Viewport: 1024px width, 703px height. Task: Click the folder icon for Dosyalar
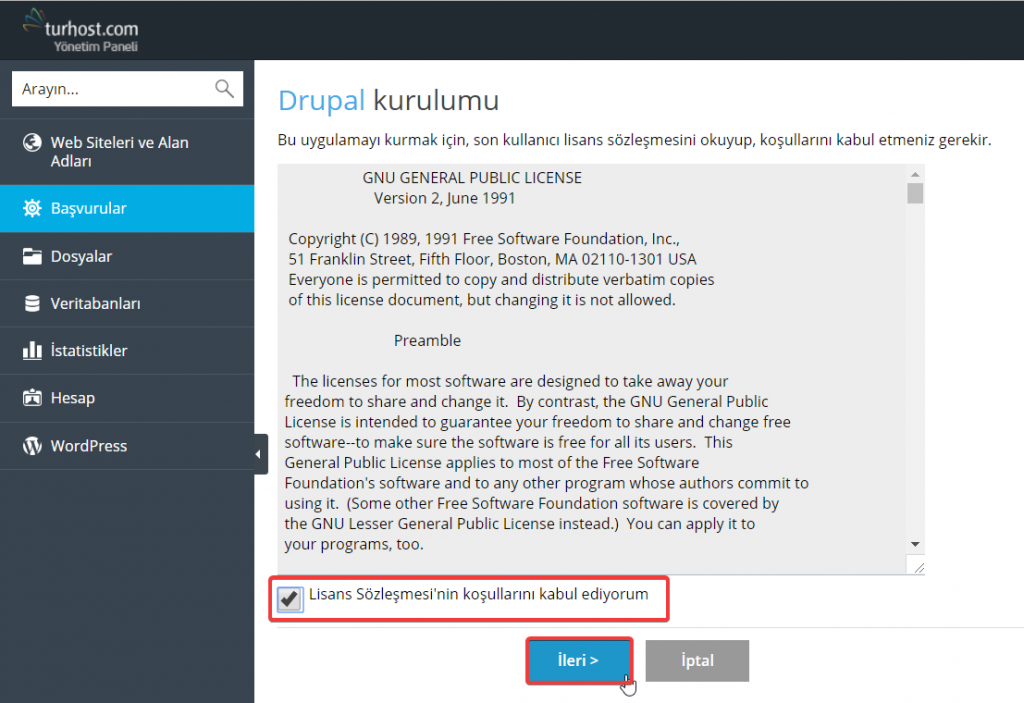pos(32,257)
